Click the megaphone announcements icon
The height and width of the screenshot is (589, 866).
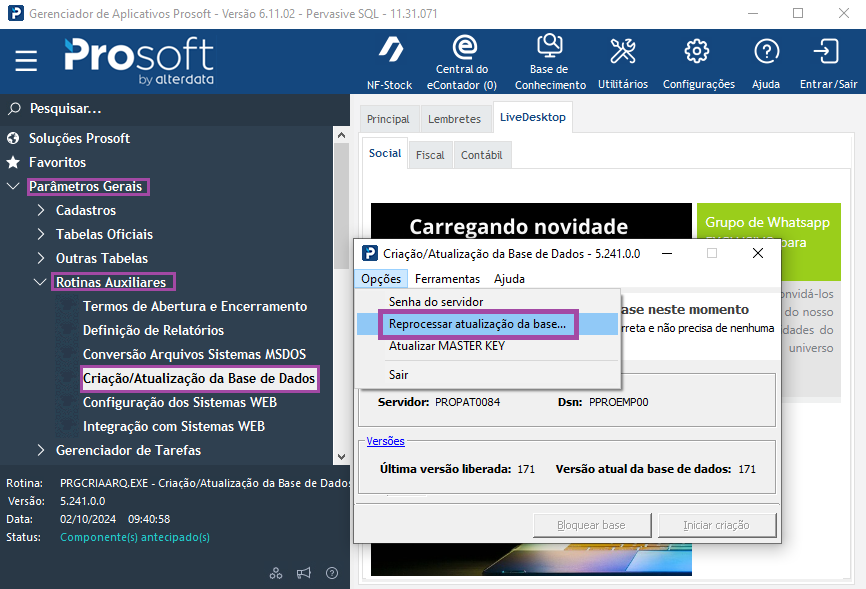[x=304, y=573]
